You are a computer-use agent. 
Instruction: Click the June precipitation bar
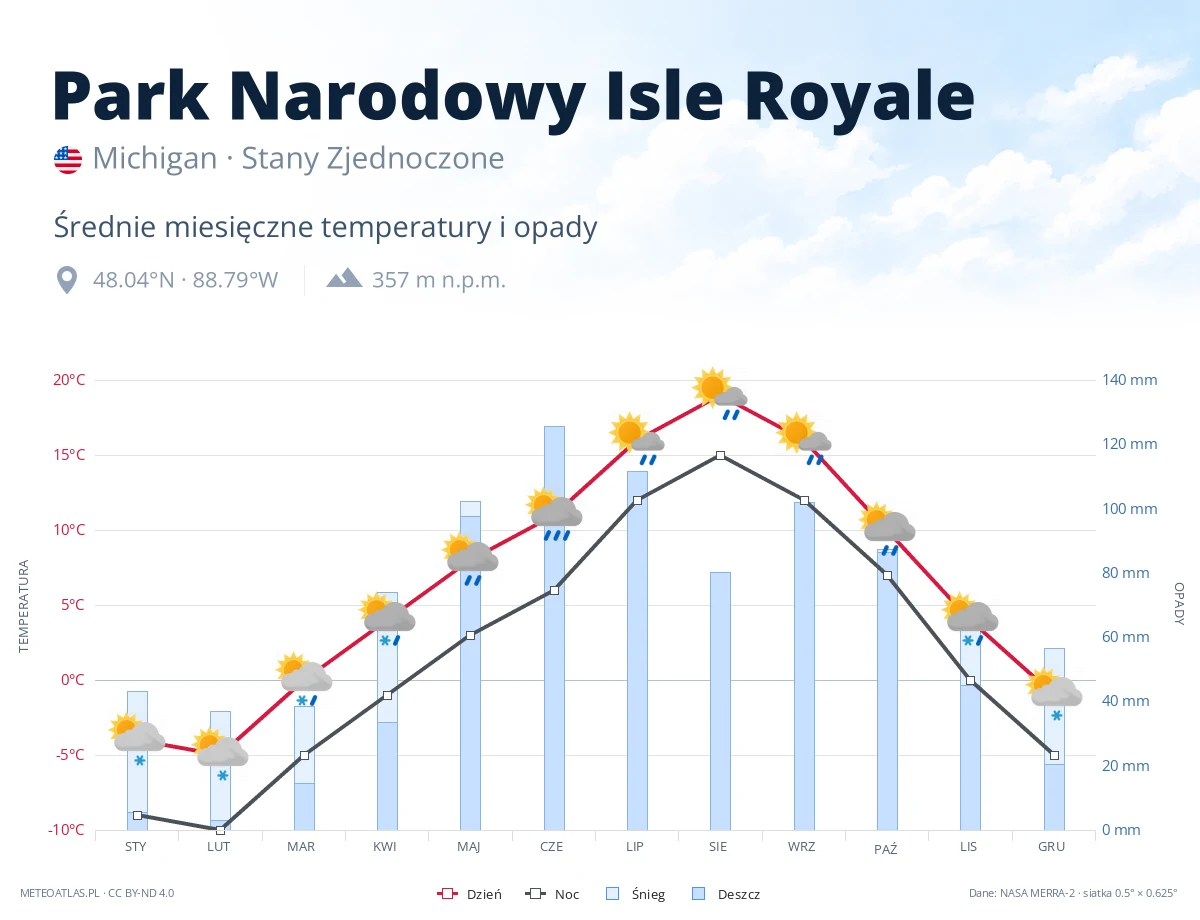coord(554,628)
